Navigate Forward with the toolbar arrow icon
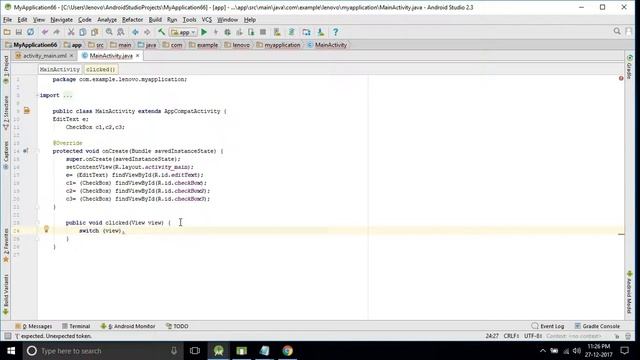This screenshot has height=360, width=640. click(x=147, y=32)
